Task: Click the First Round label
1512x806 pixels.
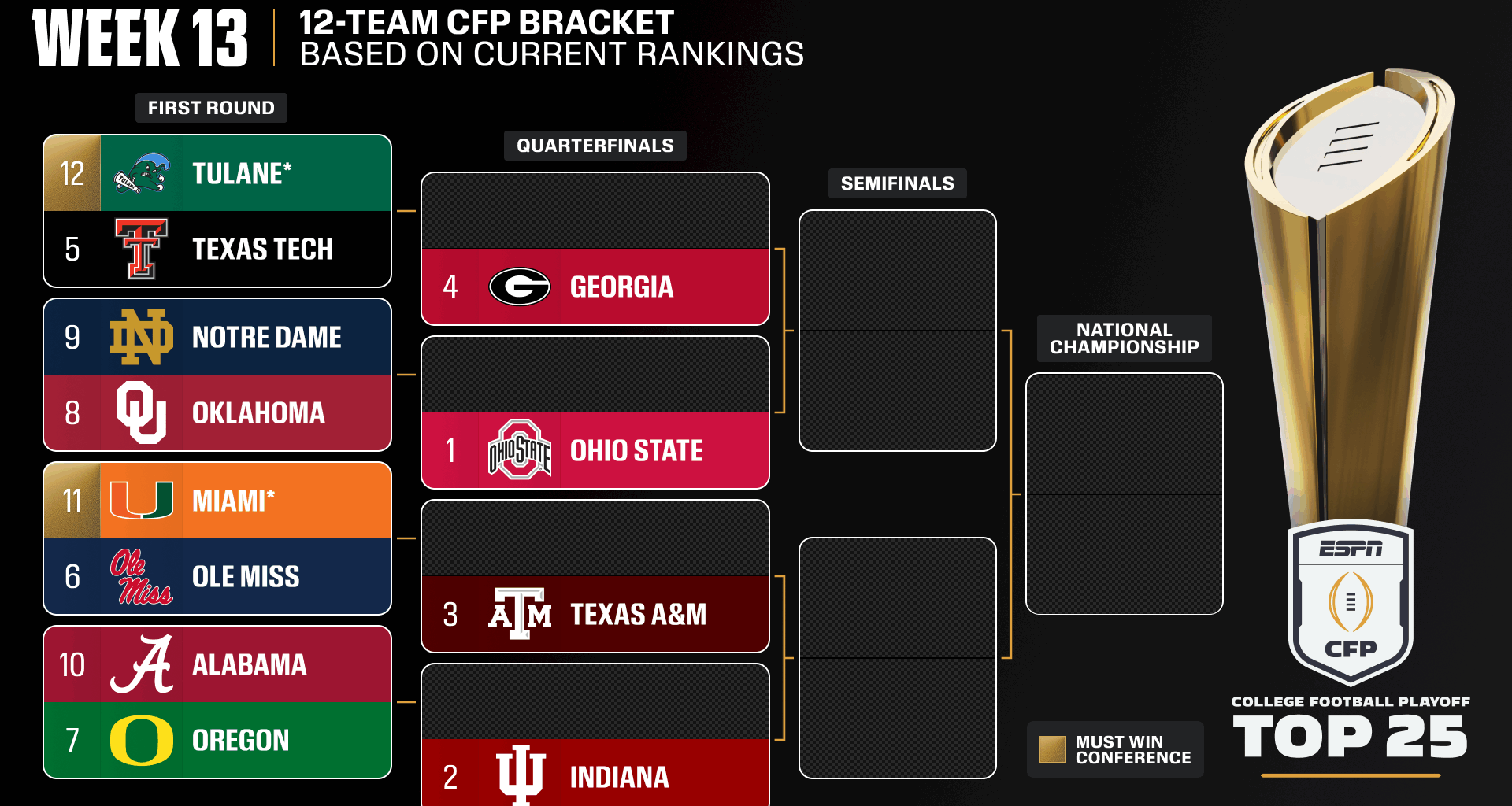Action: click(x=211, y=108)
